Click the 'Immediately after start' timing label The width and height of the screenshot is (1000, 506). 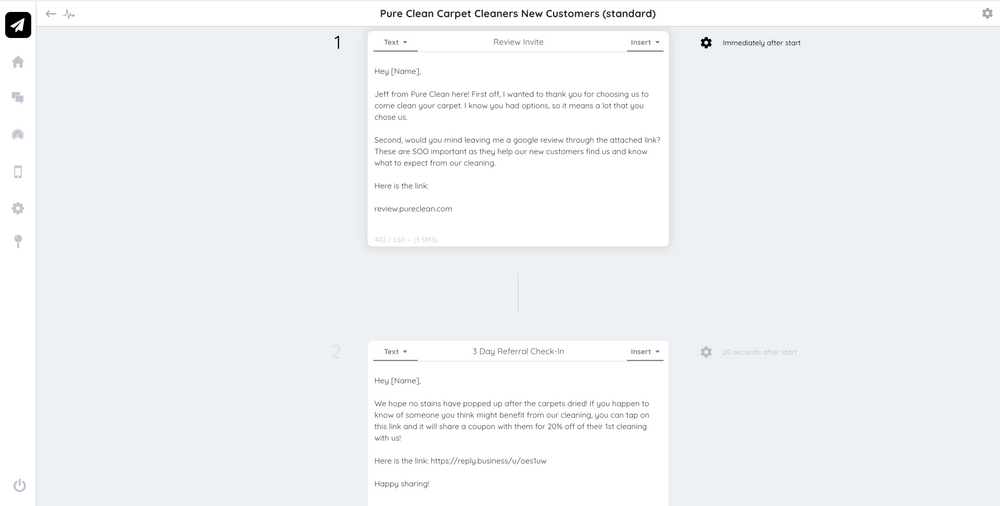(761, 43)
